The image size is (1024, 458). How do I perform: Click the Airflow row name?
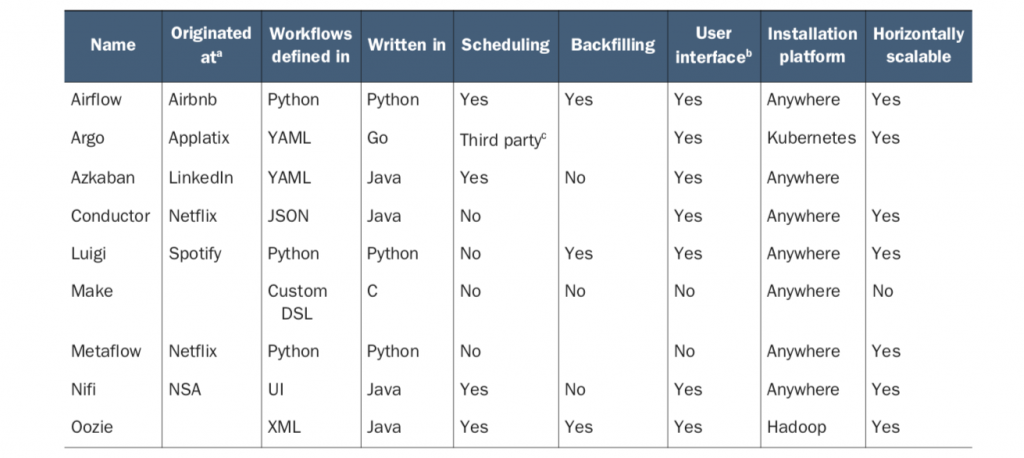(98, 100)
